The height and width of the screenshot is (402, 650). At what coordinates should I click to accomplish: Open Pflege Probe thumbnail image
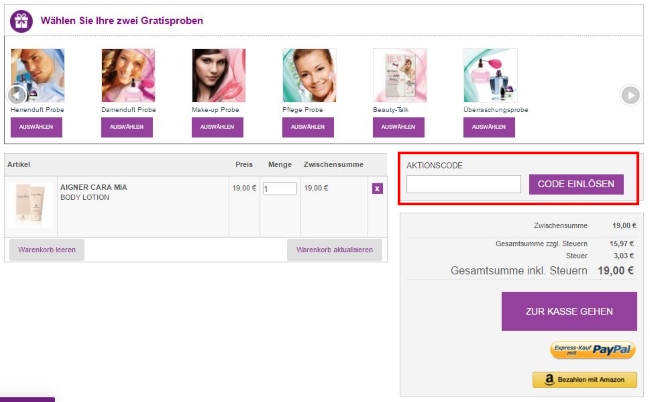pyautogui.click(x=309, y=75)
